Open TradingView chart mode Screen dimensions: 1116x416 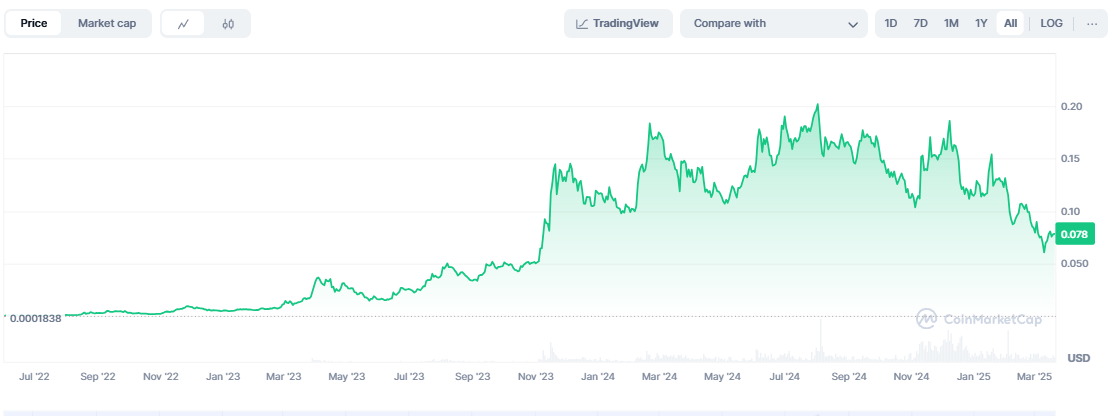click(618, 23)
